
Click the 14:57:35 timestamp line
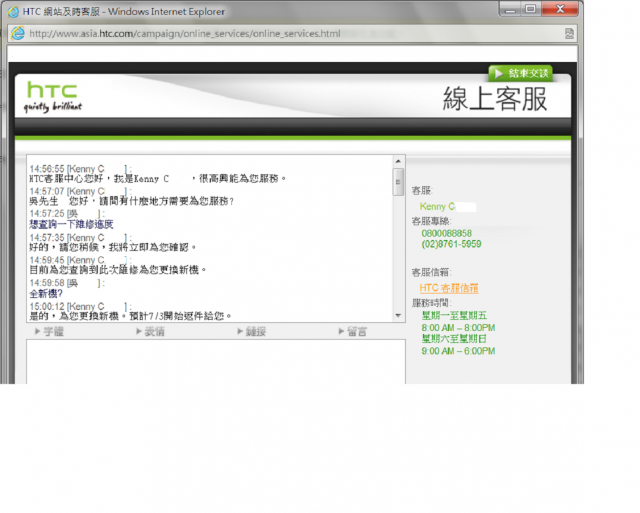80,238
